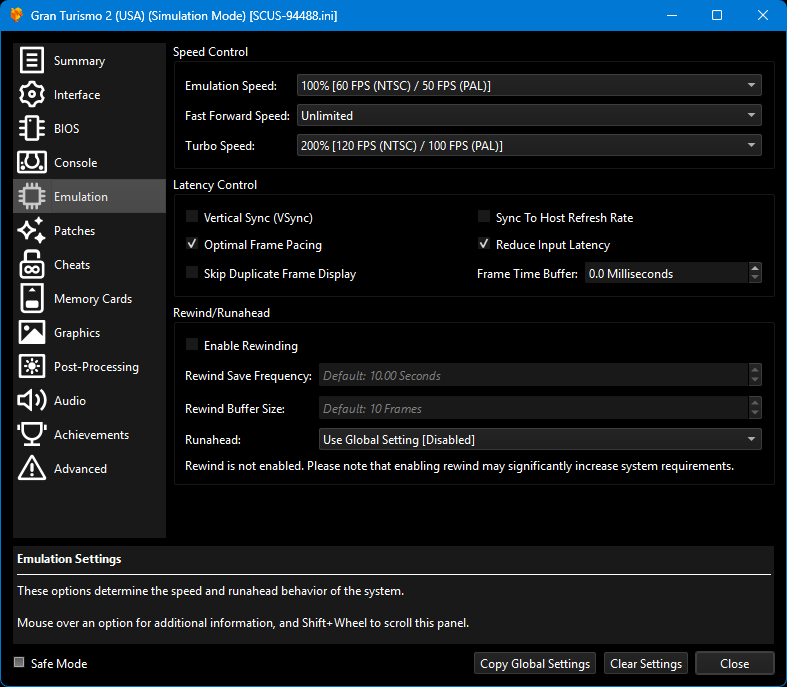Screen dimensions: 787x687
Task: Click the BIOS chip icon in sidebar
Action: pyautogui.click(x=32, y=129)
